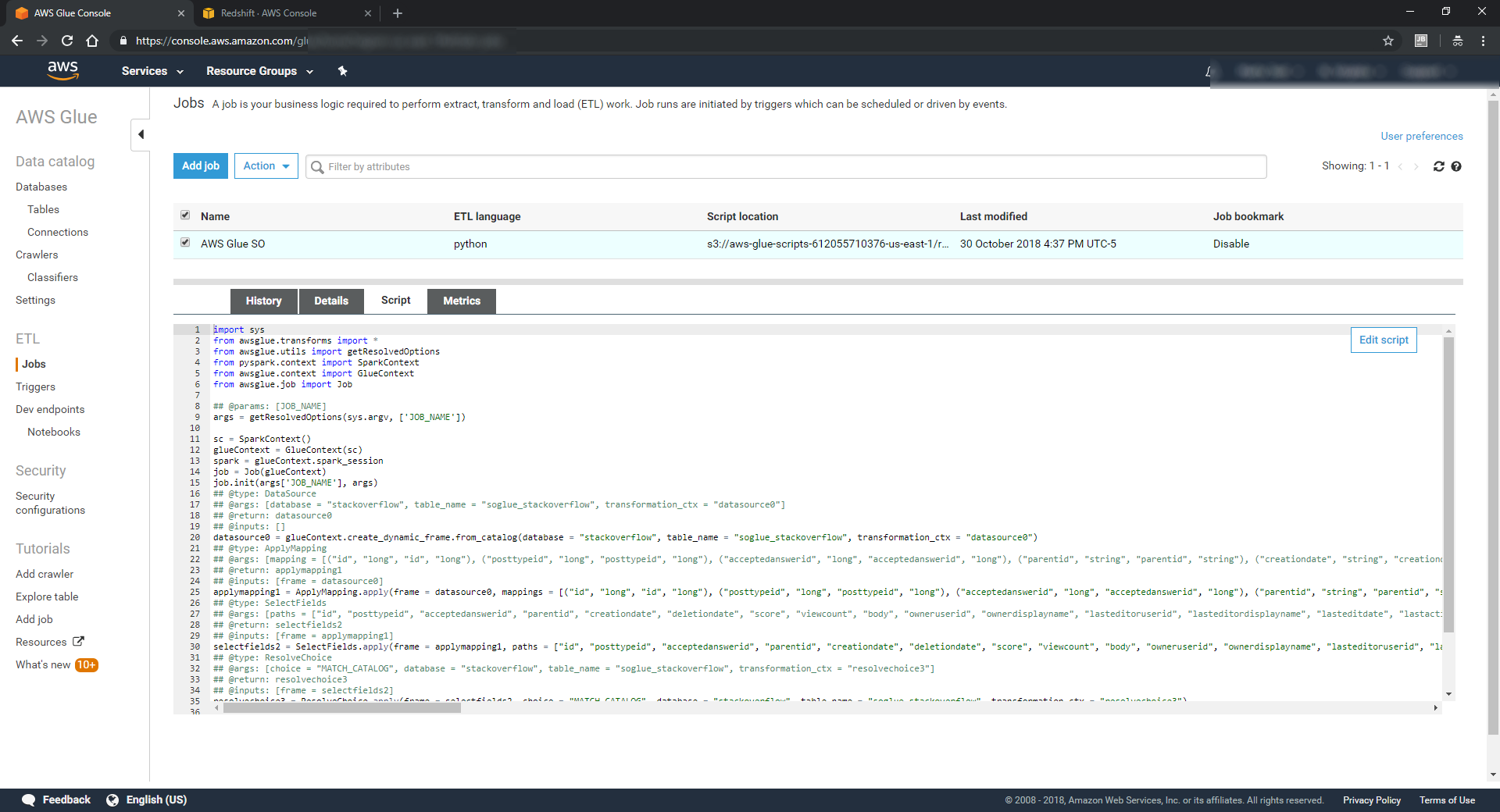
Task: Collapse the AWS Glue side navigation arrow
Action: (141, 134)
